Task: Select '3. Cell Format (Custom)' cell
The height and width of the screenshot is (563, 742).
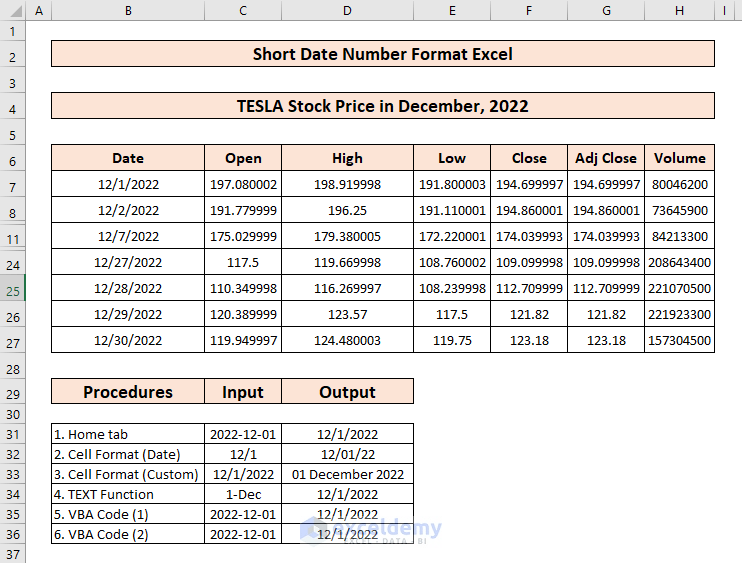Action: [128, 474]
